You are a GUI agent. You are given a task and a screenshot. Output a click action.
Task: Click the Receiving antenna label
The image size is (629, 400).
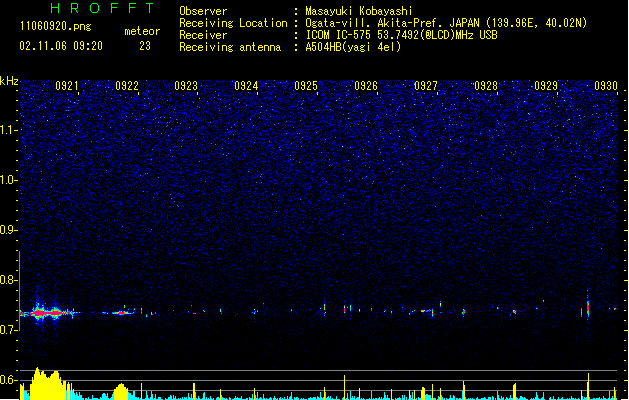230,47
